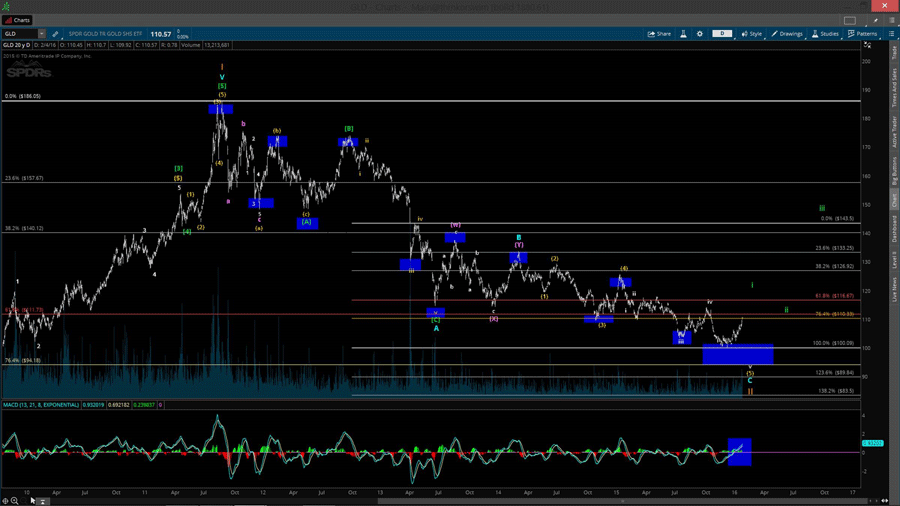The width and height of the screenshot is (900, 506).
Task: Open the Style menu
Action: (x=752, y=34)
